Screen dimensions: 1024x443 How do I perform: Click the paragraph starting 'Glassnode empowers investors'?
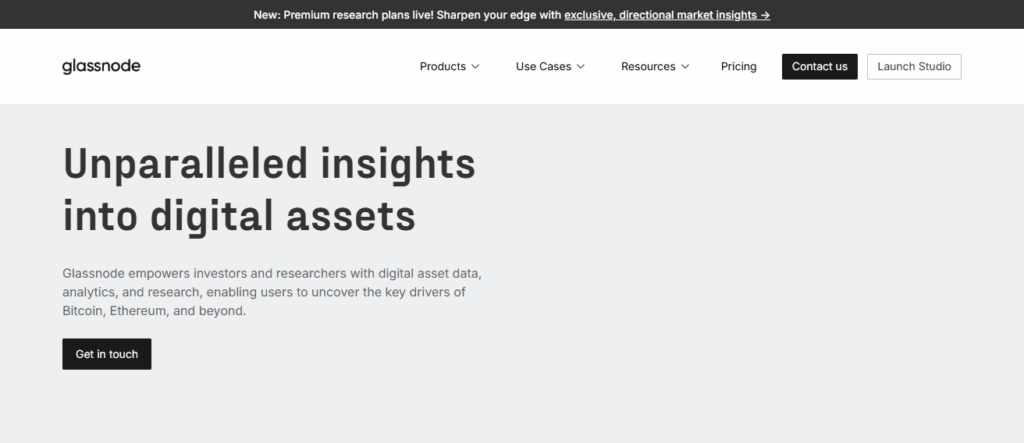pyautogui.click(x=272, y=292)
